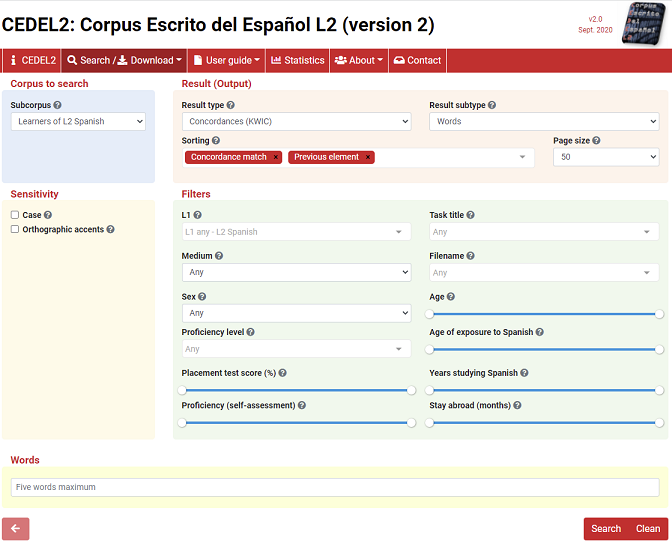Enable the Case sensitivity checkbox
Image resolution: width=672 pixels, height=541 pixels.
15,215
